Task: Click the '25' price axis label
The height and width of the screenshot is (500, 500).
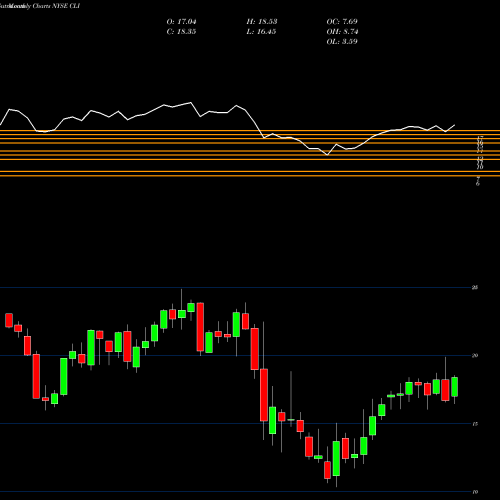Action: click(475, 287)
